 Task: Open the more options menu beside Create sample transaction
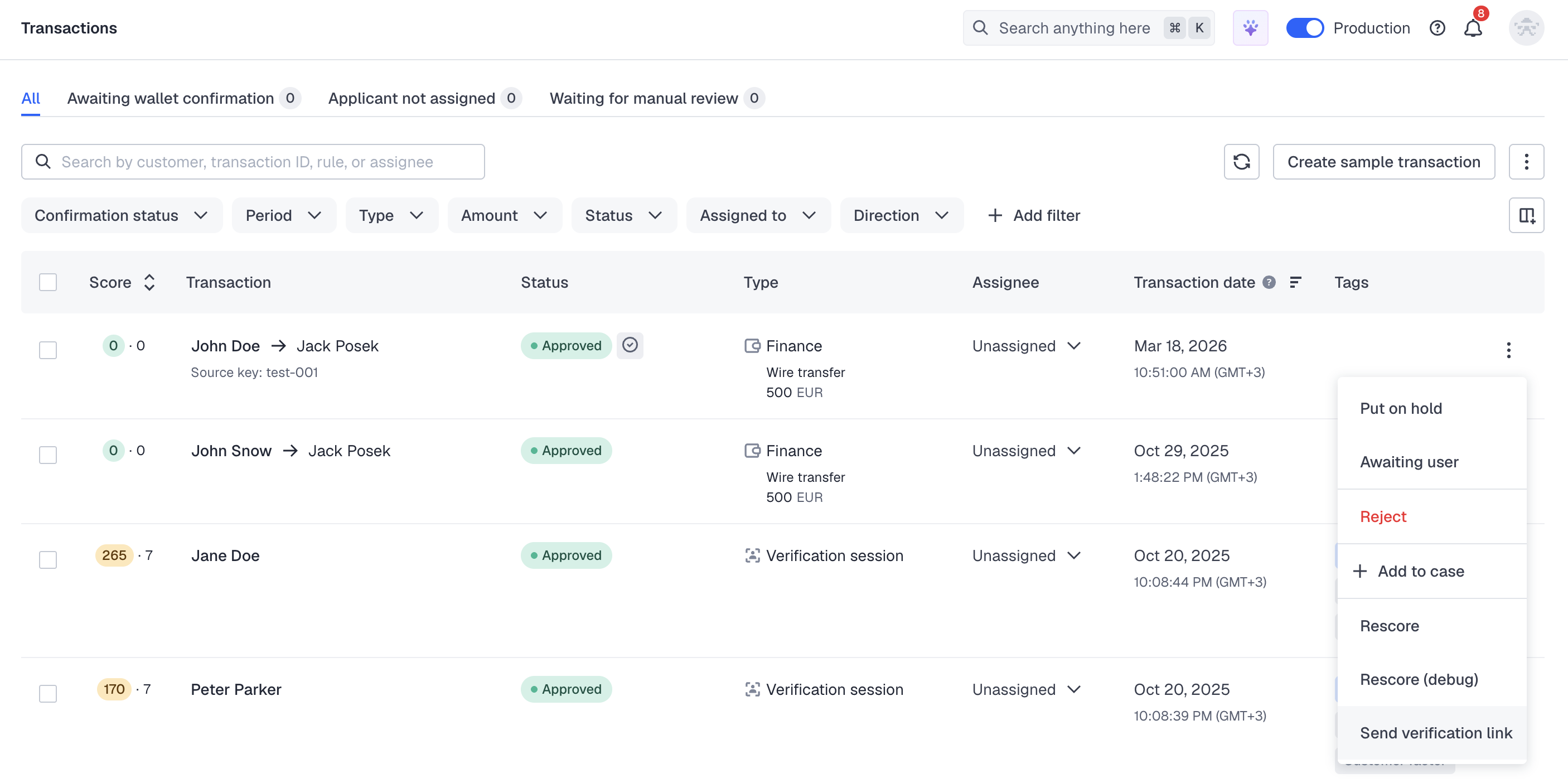[x=1526, y=162]
